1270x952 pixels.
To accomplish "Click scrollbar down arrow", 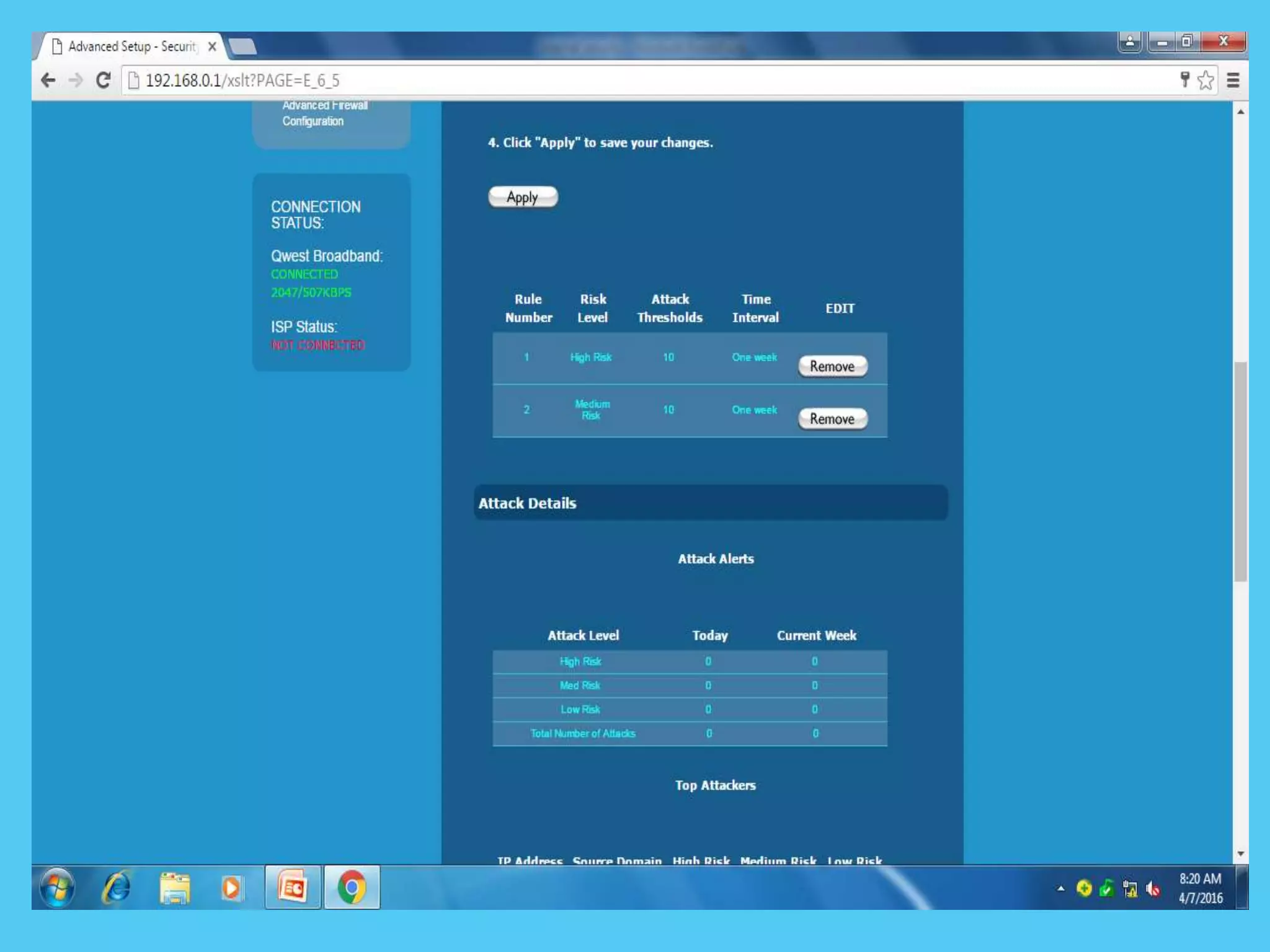I will coord(1240,853).
